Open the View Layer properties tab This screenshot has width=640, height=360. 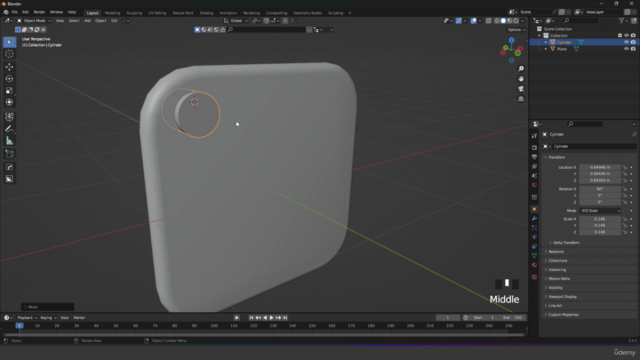coord(534,166)
